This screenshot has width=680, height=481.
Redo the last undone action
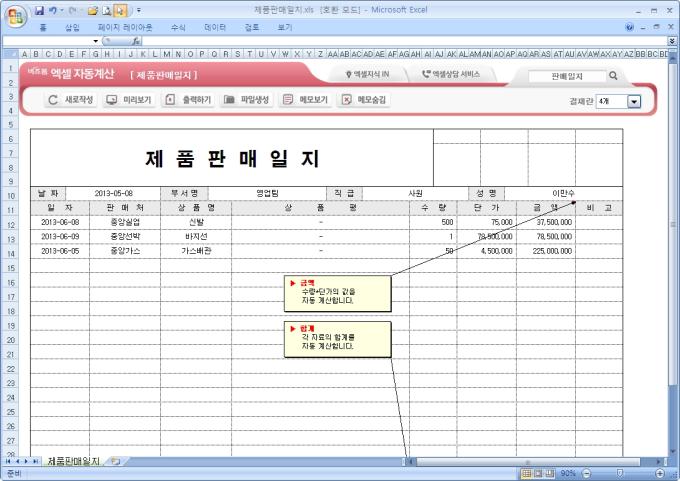coord(72,10)
